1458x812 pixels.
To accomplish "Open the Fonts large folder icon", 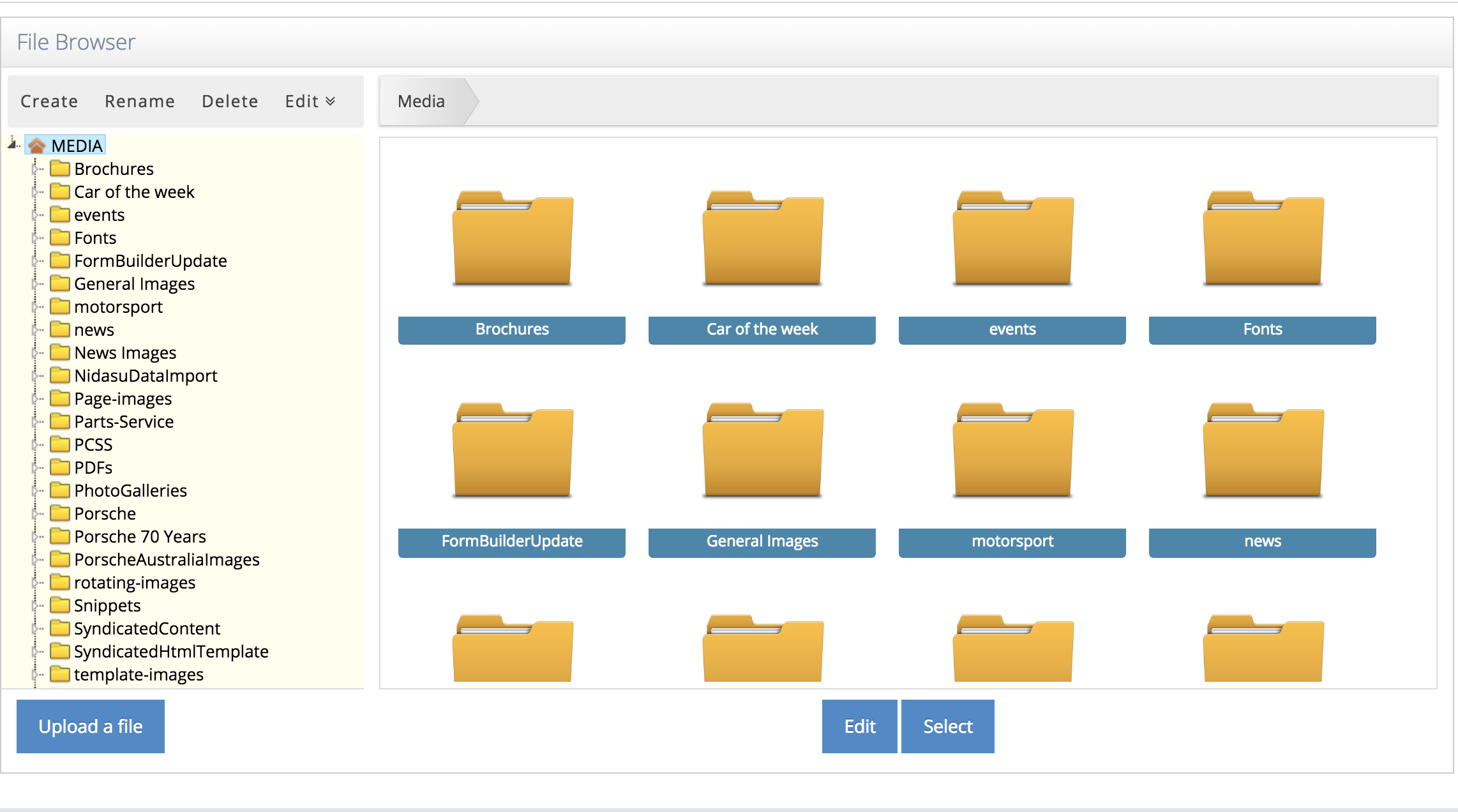I will [x=1263, y=238].
